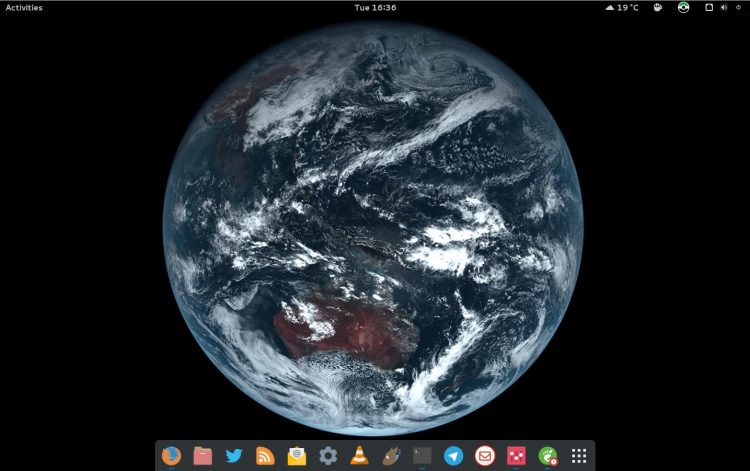
Task: Launch Firefox from the dock
Action: pos(171,456)
